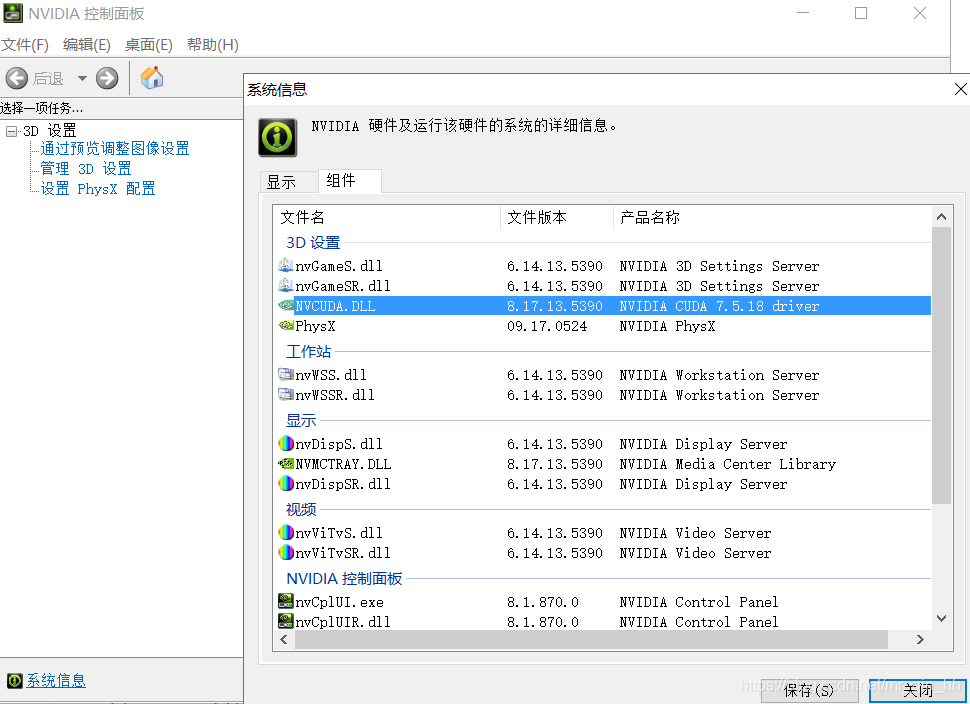Click the 关闭 button
Image resolution: width=970 pixels, height=704 pixels.
[x=917, y=690]
